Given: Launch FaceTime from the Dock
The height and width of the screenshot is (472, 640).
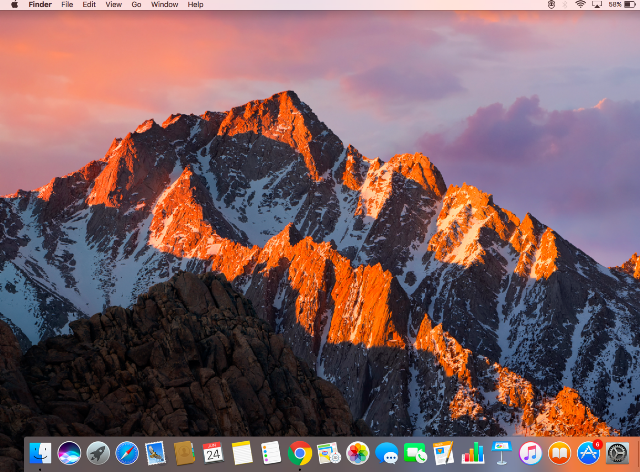Looking at the screenshot, I should pos(415,453).
